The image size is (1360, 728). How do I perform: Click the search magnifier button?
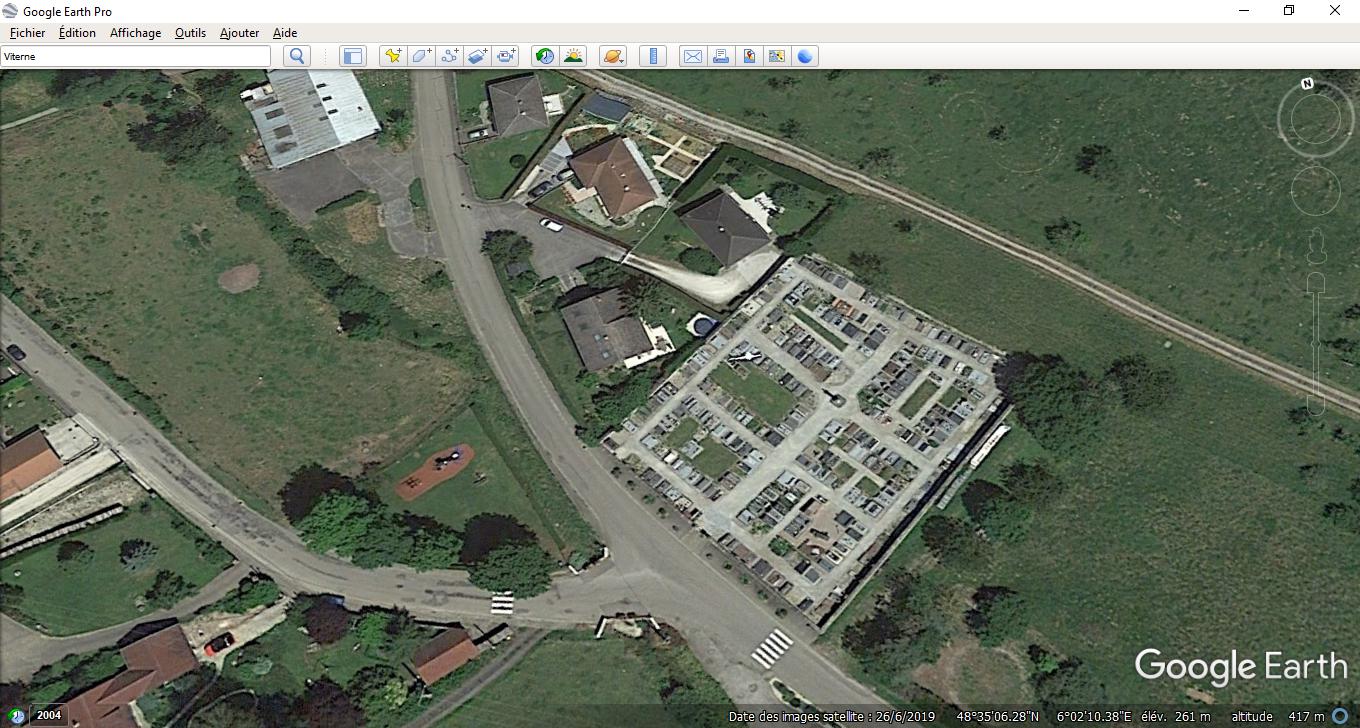pos(296,56)
